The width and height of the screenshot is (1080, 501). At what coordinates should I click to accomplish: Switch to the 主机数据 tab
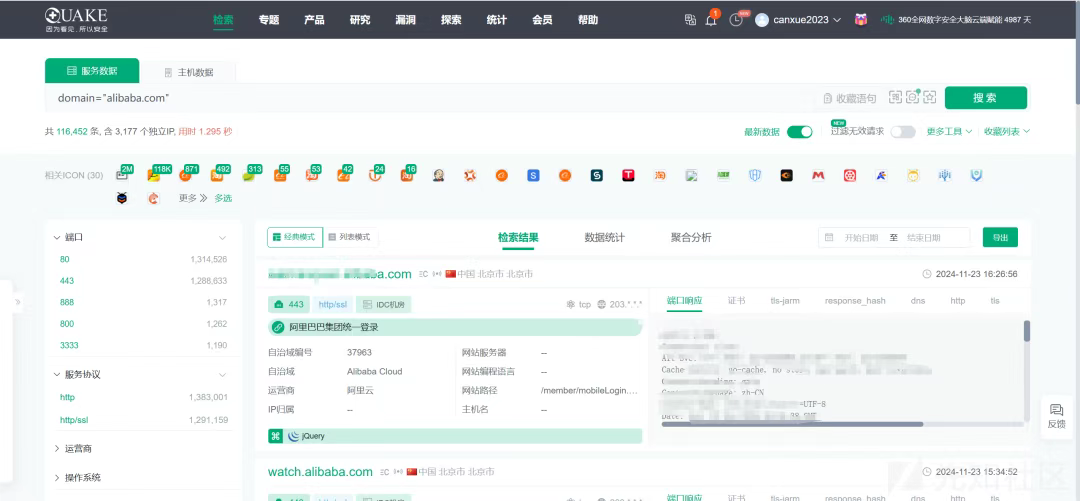pyautogui.click(x=189, y=72)
